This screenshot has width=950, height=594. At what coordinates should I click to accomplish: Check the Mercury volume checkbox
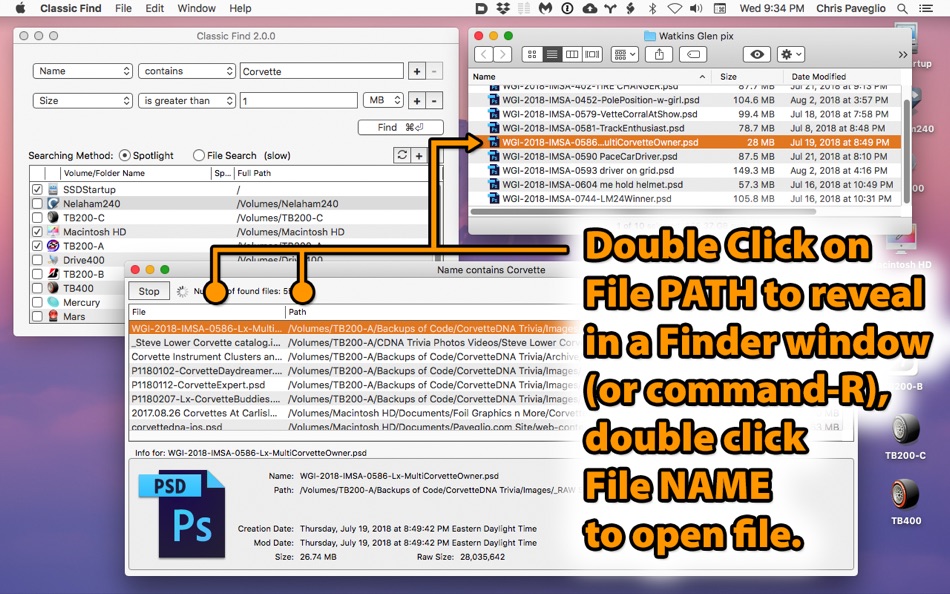[37, 302]
